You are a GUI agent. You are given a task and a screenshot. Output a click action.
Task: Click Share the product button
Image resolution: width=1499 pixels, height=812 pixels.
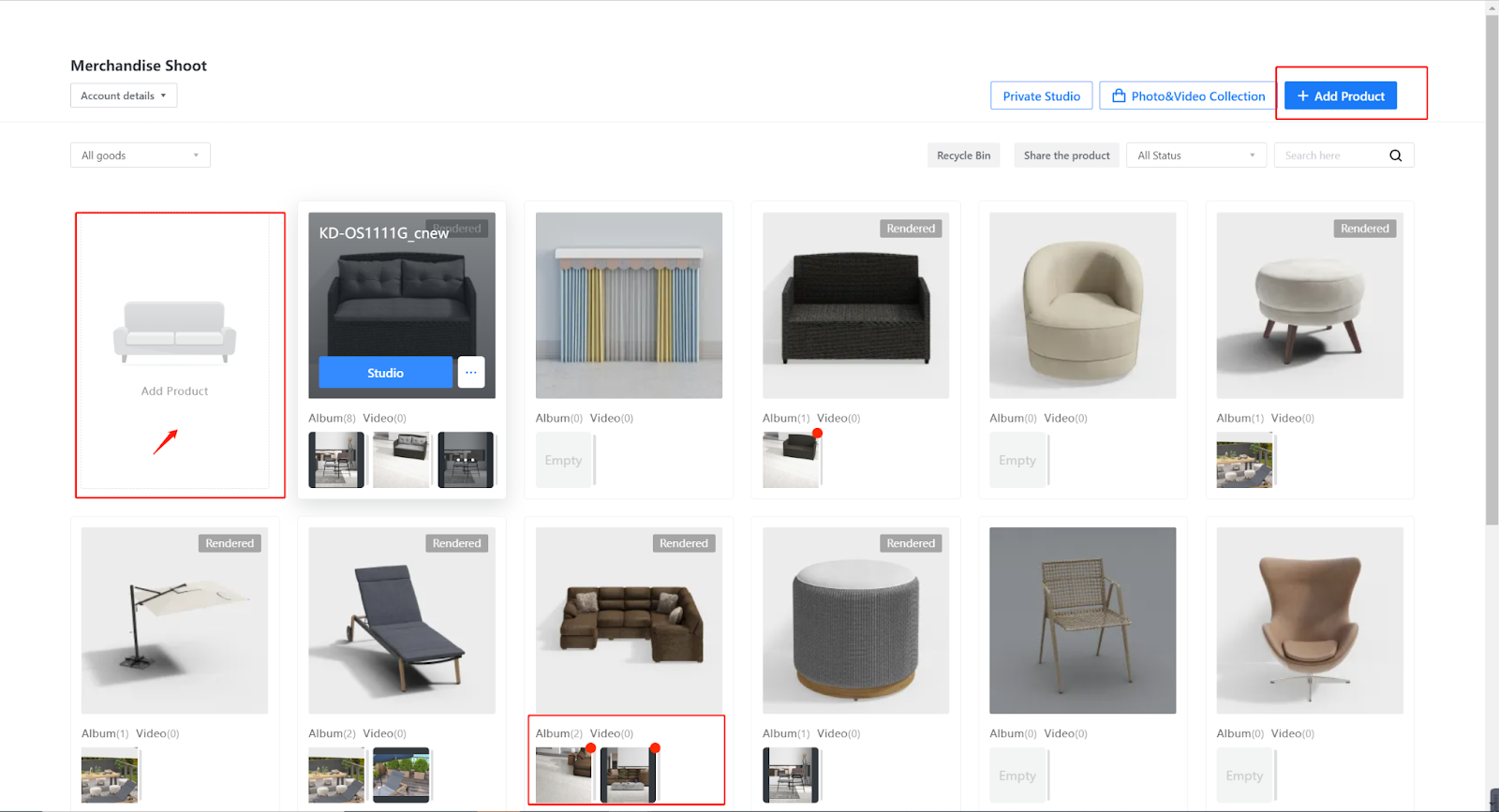pos(1066,155)
